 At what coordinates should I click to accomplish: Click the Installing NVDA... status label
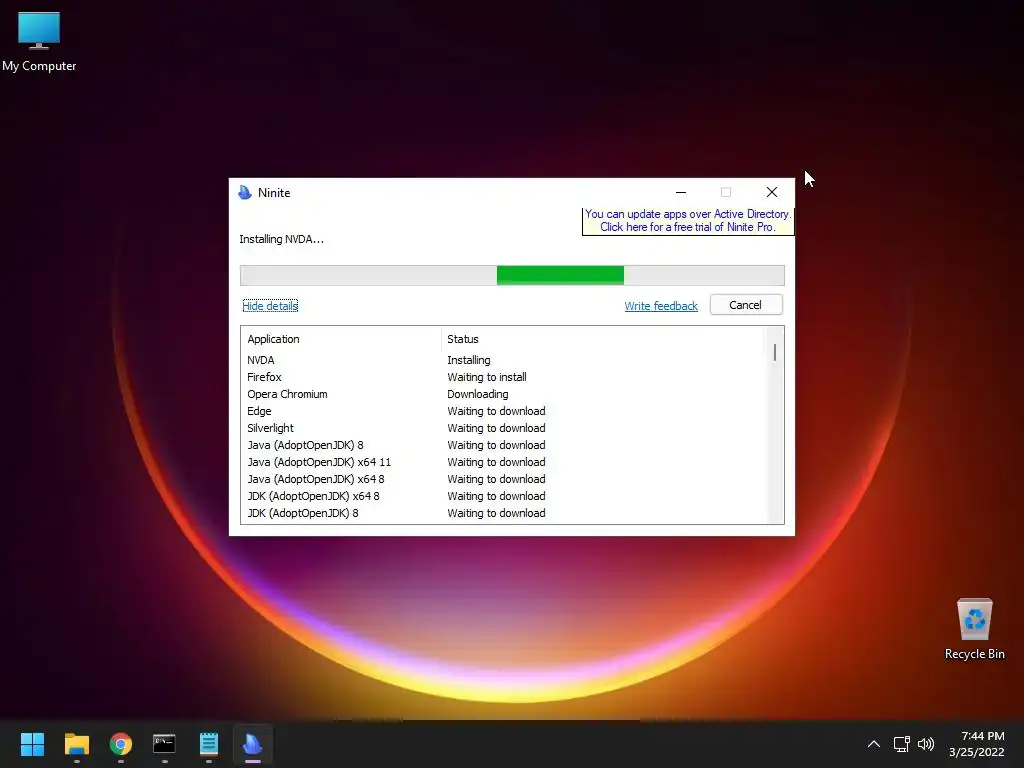click(x=281, y=239)
